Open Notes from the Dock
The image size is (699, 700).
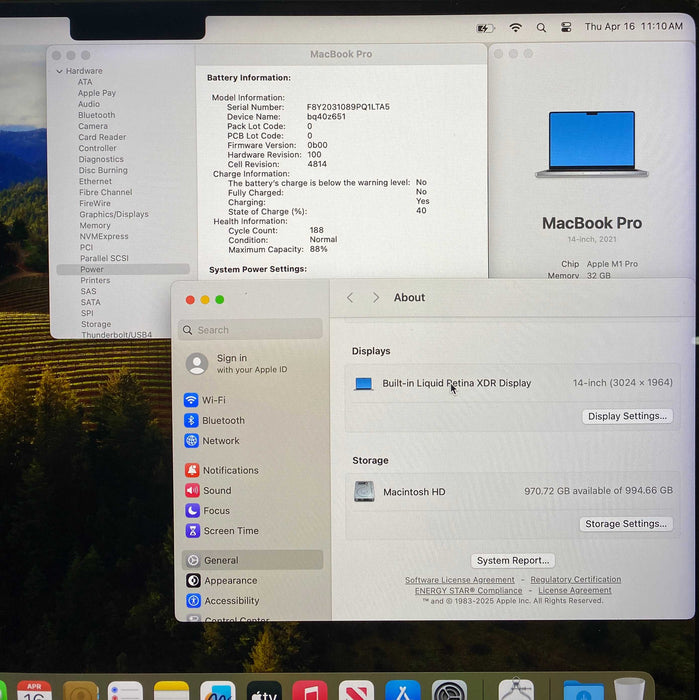(x=171, y=690)
